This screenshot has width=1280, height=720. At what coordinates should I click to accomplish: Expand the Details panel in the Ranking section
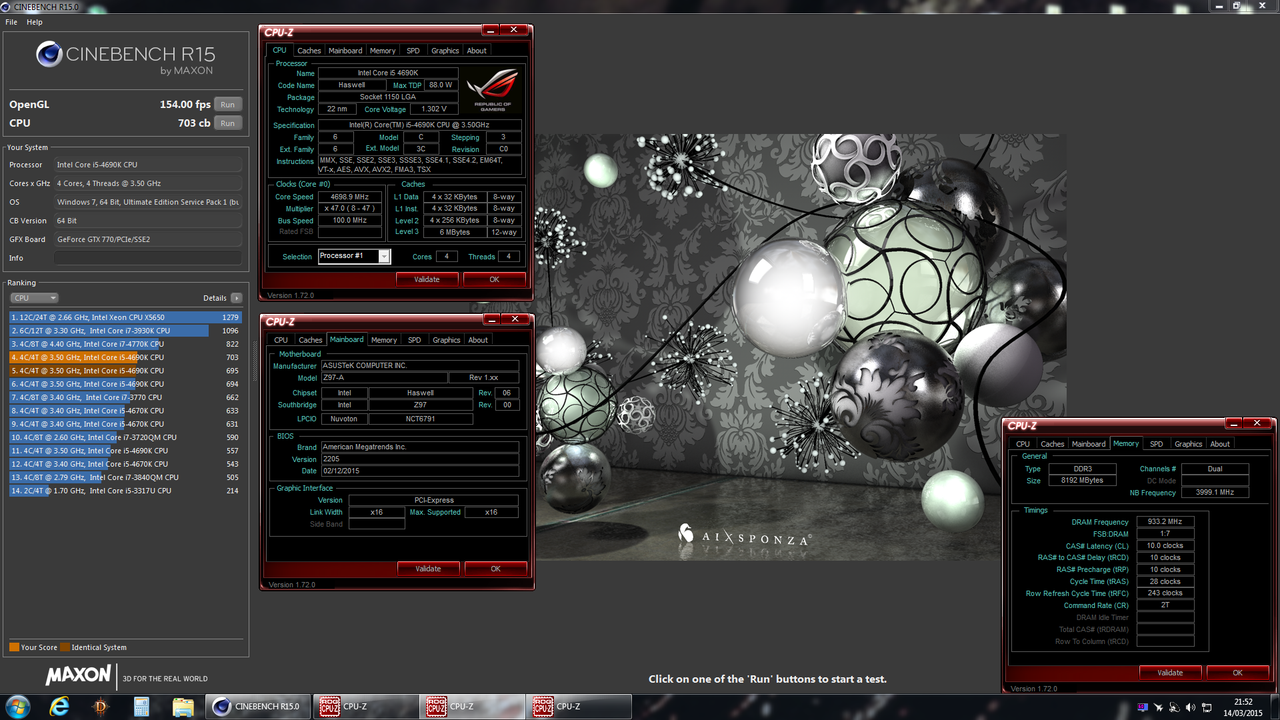coord(235,297)
